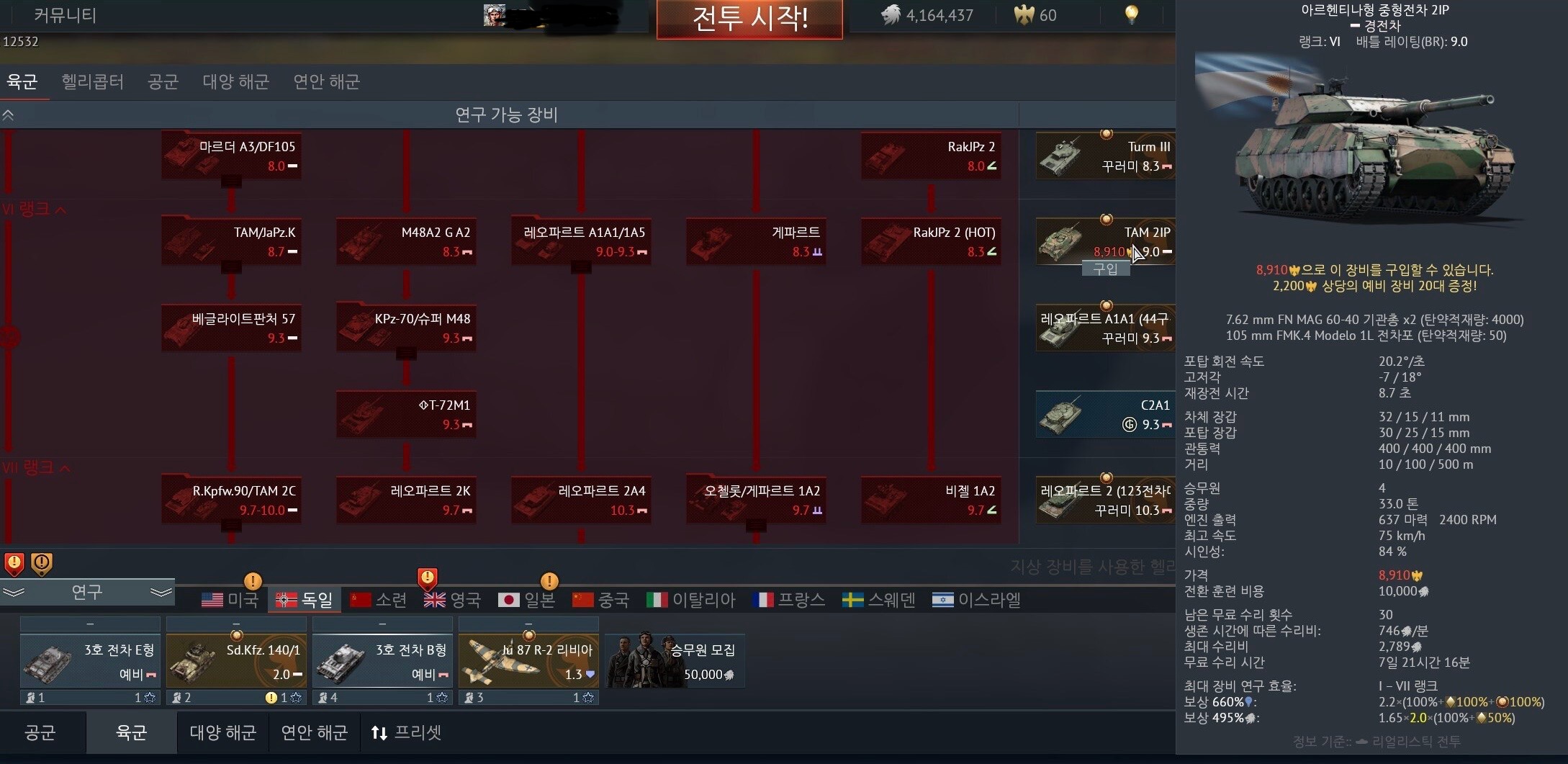Viewport: 1568px width, 764px height.
Task: Click the 구입 purchase button
Action: point(1105,269)
